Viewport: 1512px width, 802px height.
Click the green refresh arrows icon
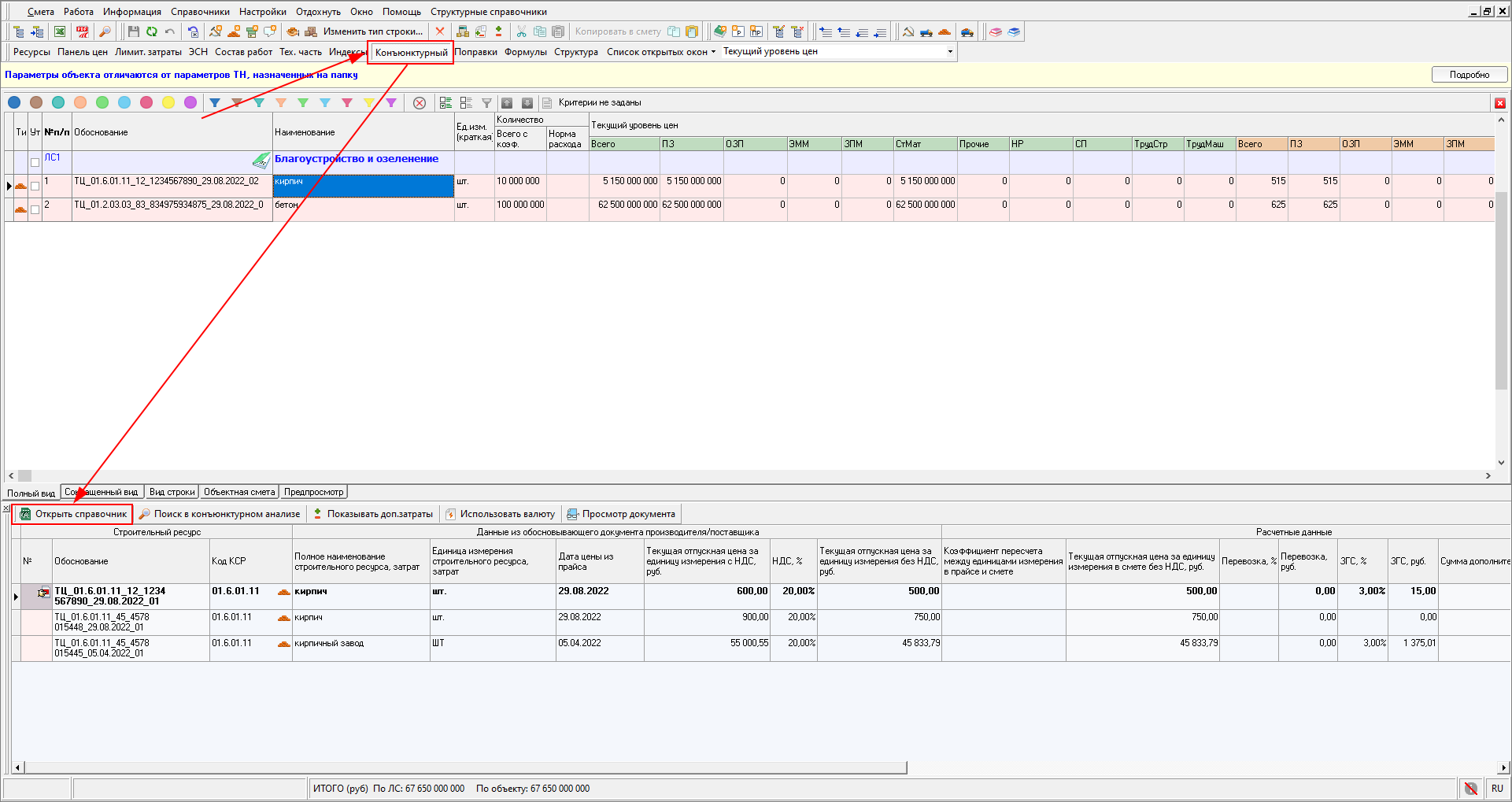coord(151,31)
